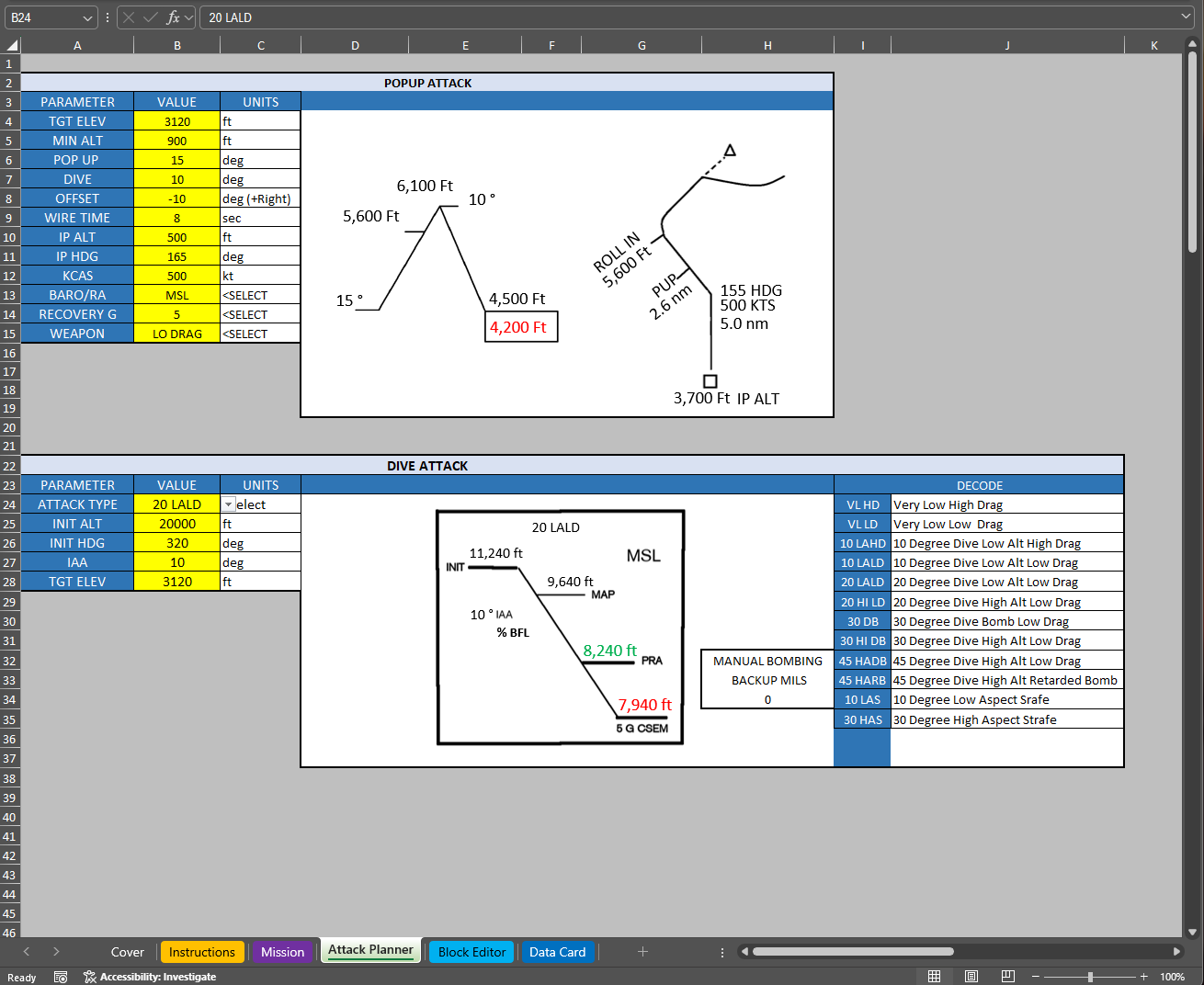1204x985 pixels.
Task: Open the Mission sheet tab
Action: click(282, 952)
